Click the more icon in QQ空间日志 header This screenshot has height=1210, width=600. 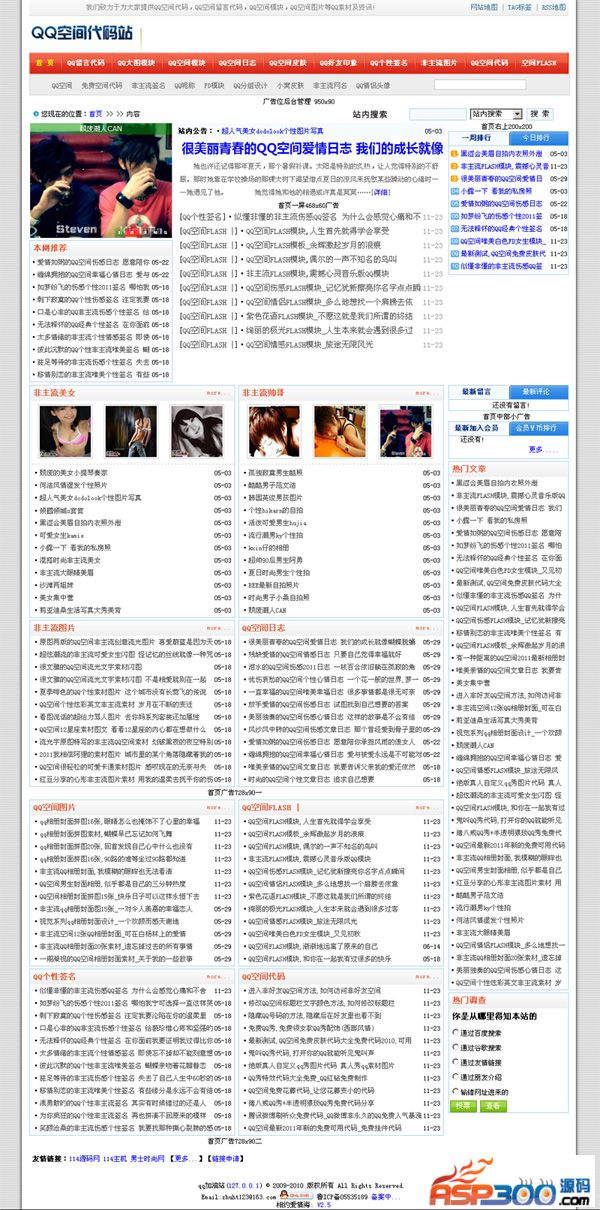tap(427, 628)
